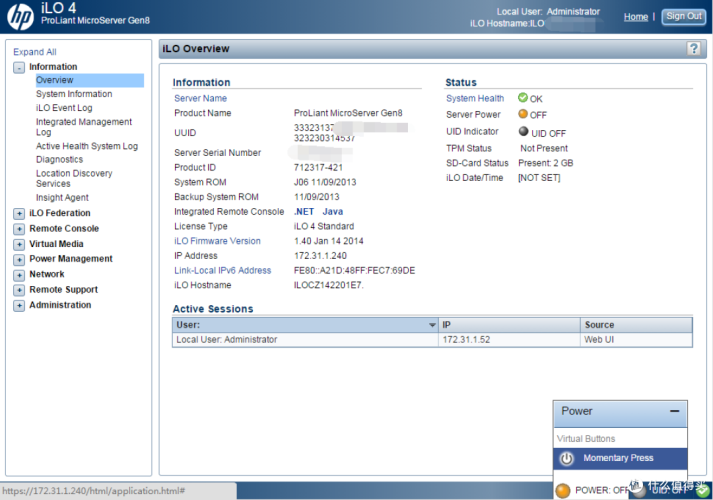This screenshot has width=713, height=500.
Task: Open the Insight Agent page
Action: pyautogui.click(x=62, y=197)
